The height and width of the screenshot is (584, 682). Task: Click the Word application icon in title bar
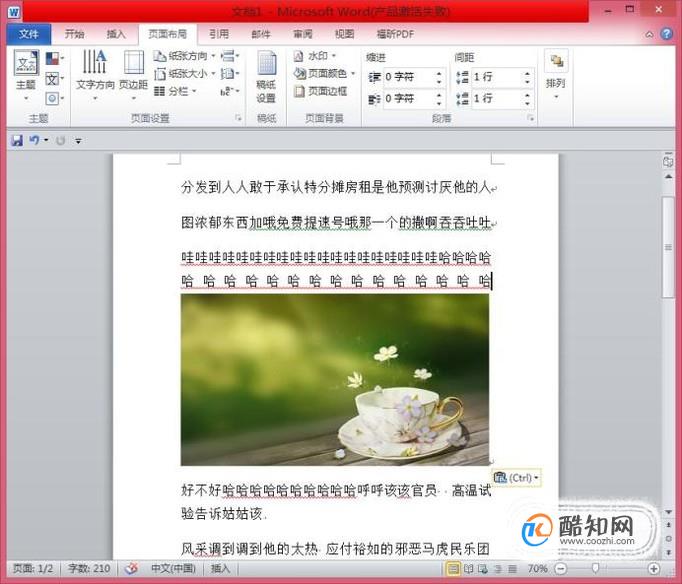(14, 12)
